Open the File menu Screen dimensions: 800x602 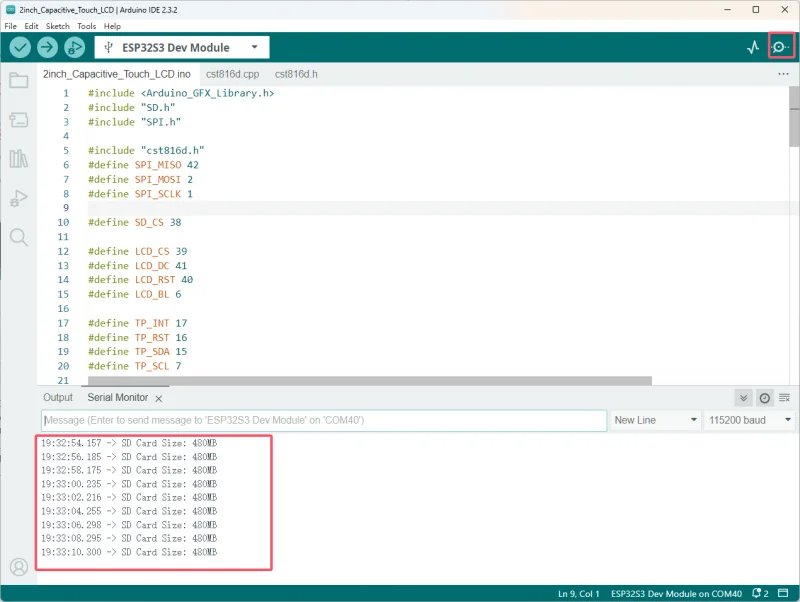coord(10,26)
